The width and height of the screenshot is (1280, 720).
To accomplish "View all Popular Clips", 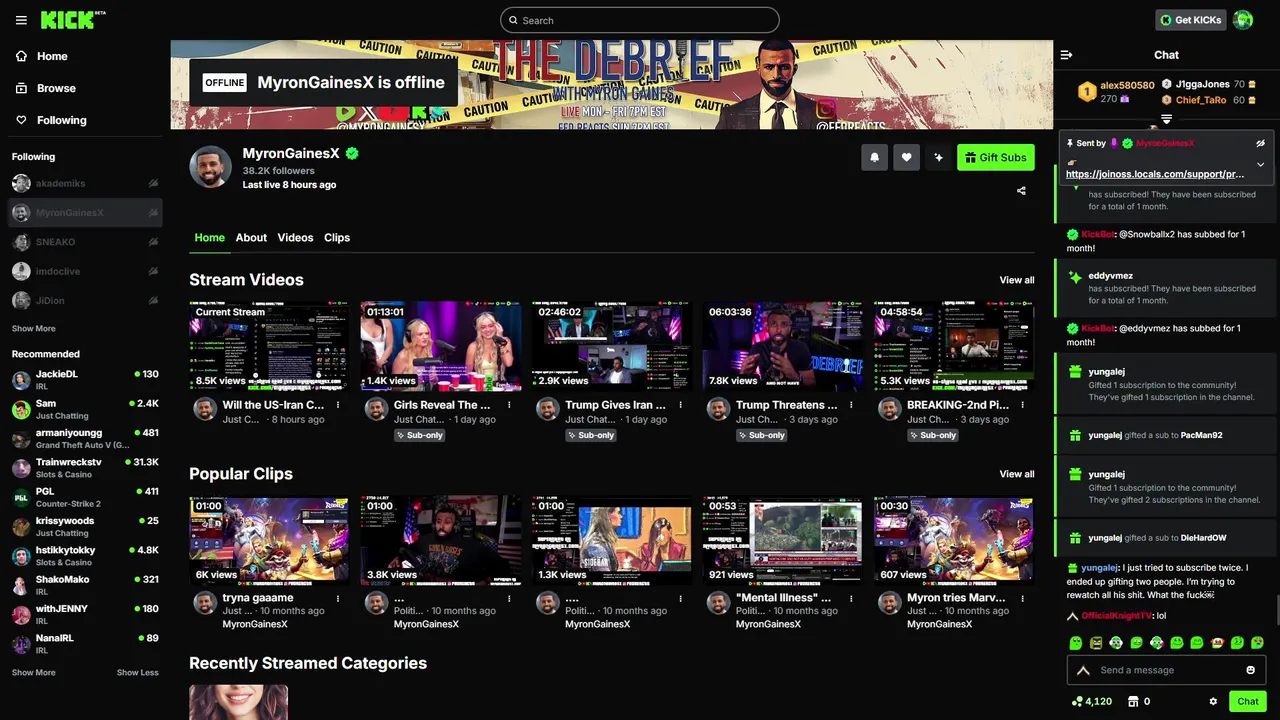I will point(1017,474).
